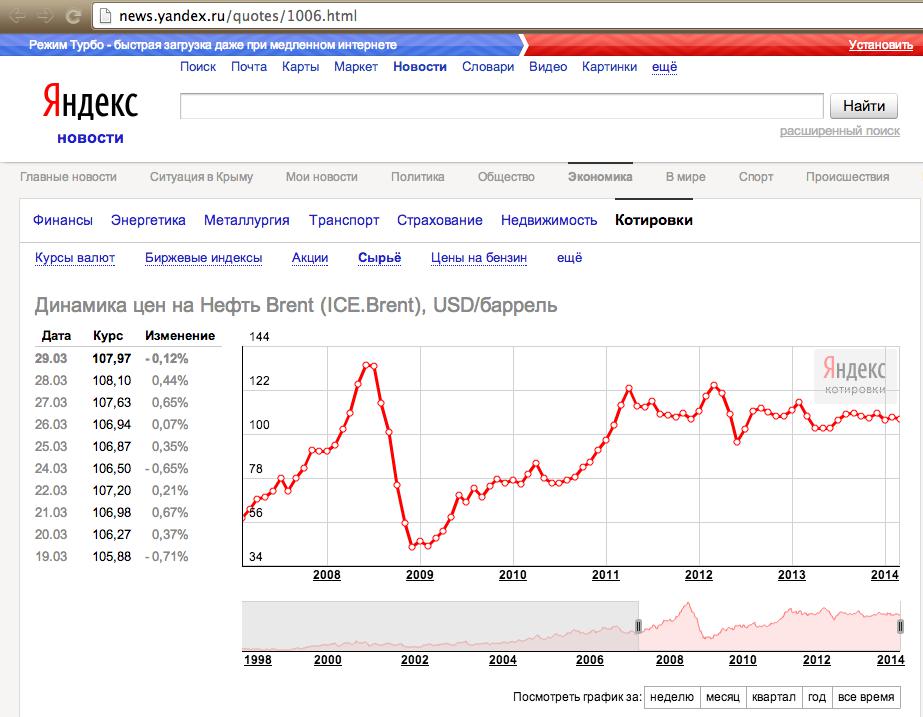Image resolution: width=923 pixels, height=717 pixels.
Task: Open Маркет service link
Action: [x=356, y=67]
